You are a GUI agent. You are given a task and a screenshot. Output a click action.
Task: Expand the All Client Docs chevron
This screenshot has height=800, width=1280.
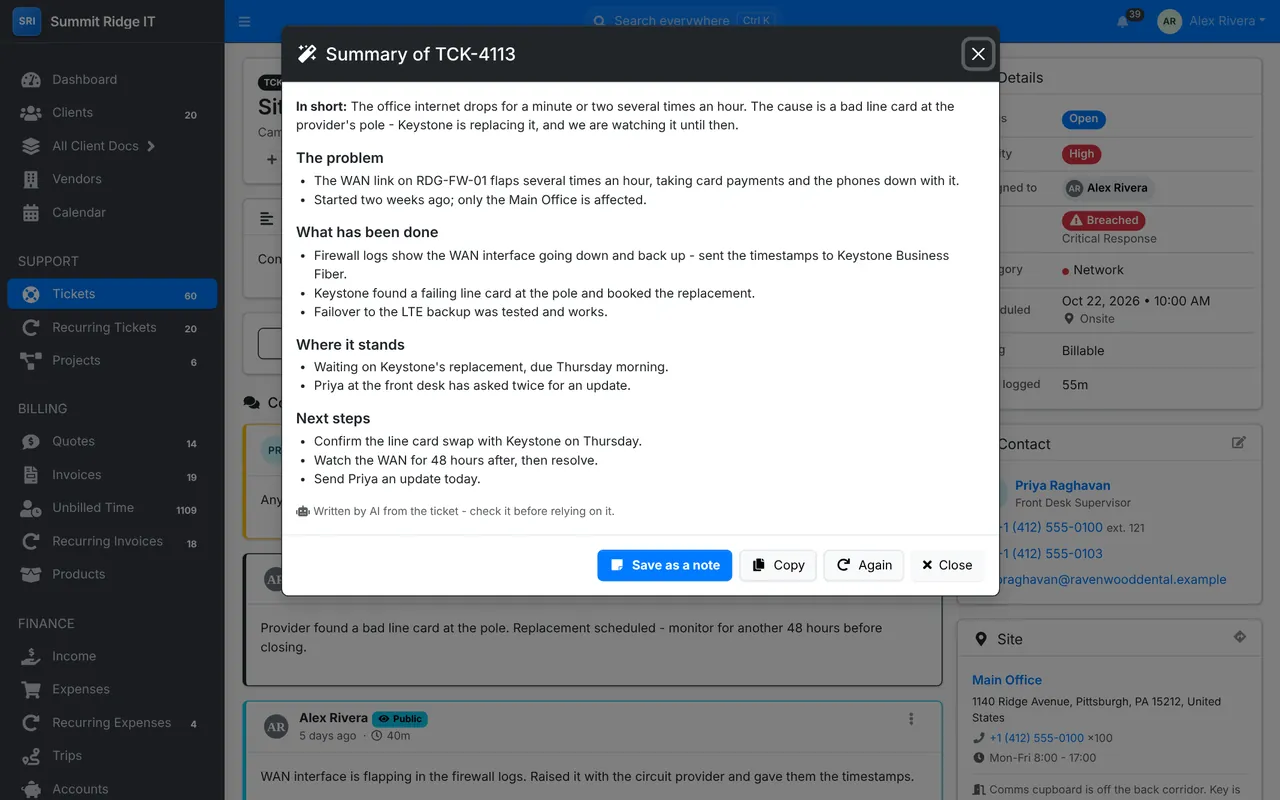(x=151, y=146)
